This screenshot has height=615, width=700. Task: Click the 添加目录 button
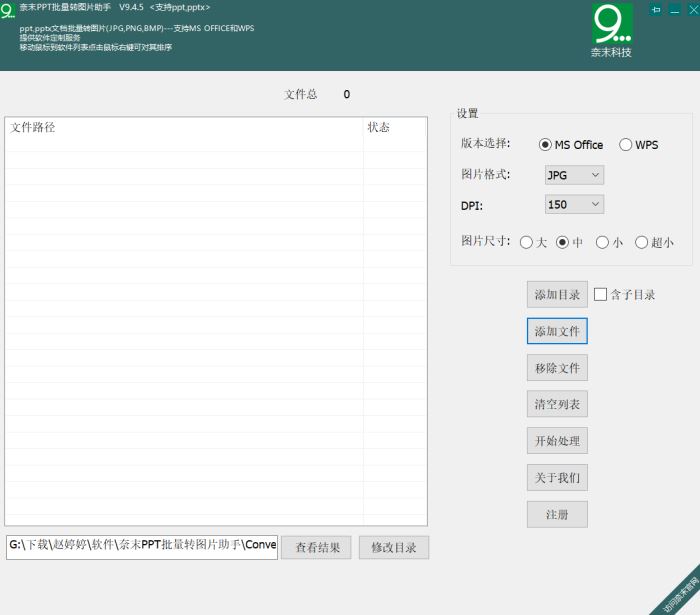pyautogui.click(x=557, y=295)
